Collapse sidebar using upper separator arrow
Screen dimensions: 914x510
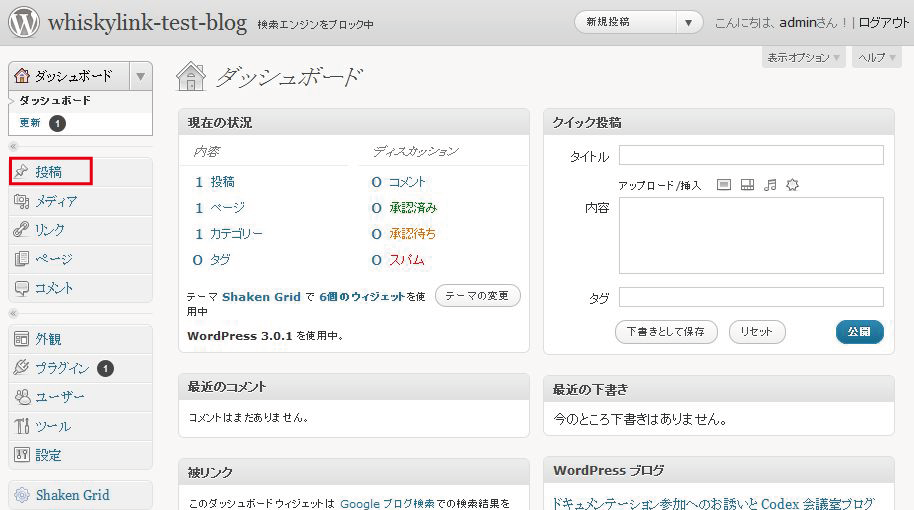(x=14, y=146)
